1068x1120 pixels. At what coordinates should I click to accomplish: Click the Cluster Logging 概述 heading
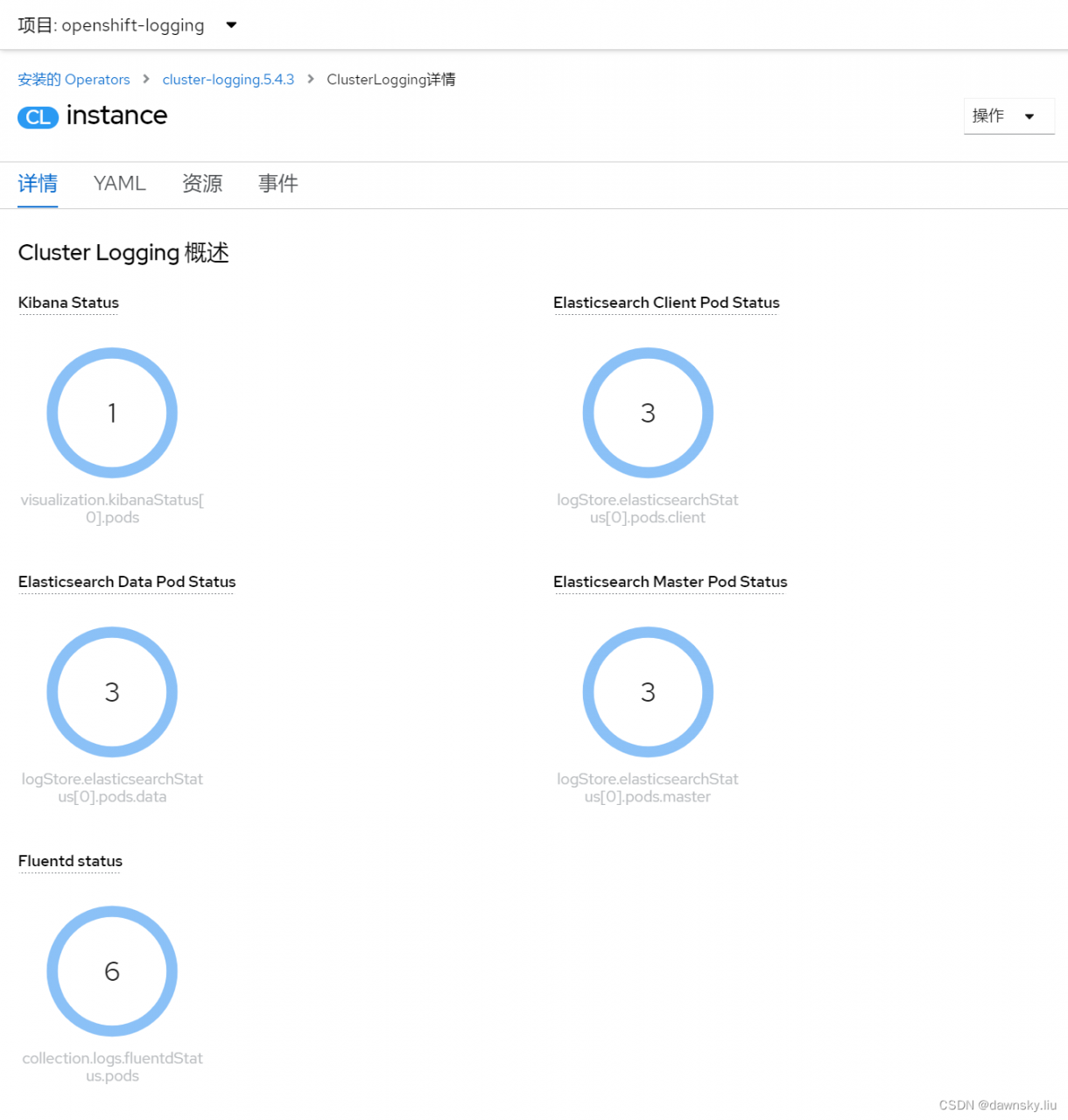(123, 253)
